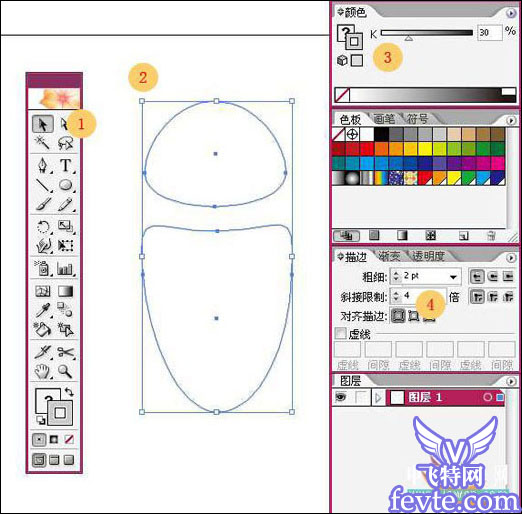Image resolution: width=522 pixels, height=514 pixels.
Task: Switch to standard screen mode
Action: (x=39, y=460)
